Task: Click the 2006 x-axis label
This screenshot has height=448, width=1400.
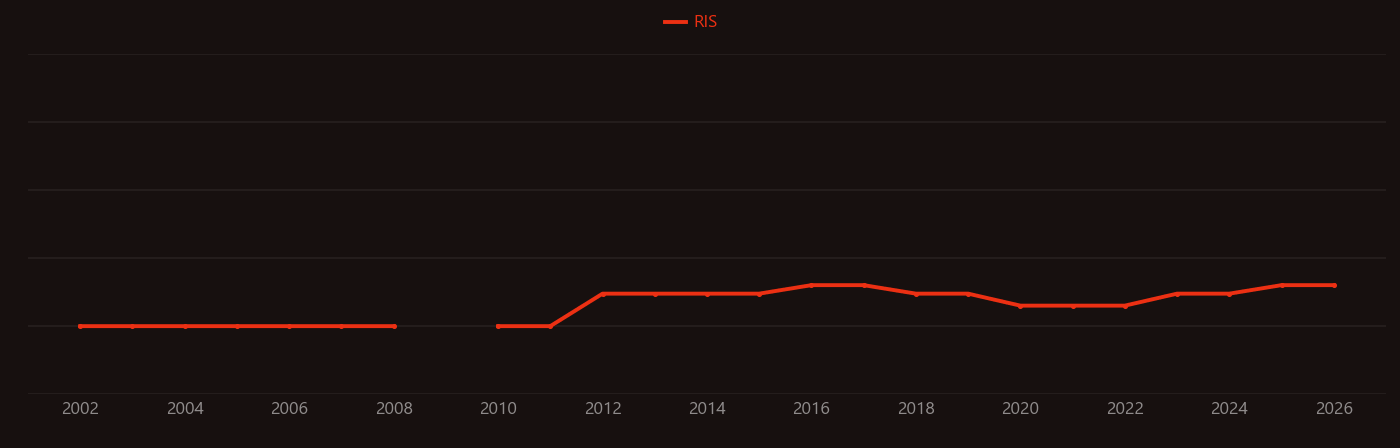Action: point(290,409)
